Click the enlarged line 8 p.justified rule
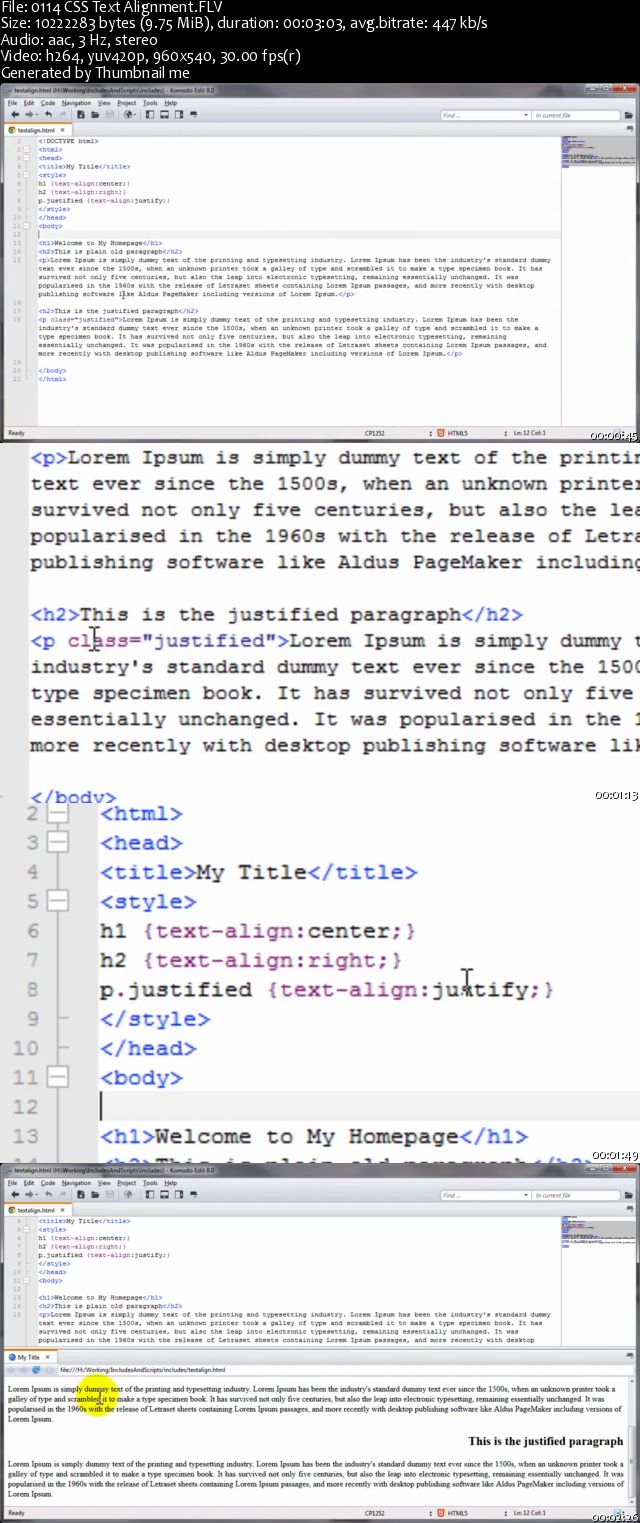640x1523 pixels. coord(326,990)
